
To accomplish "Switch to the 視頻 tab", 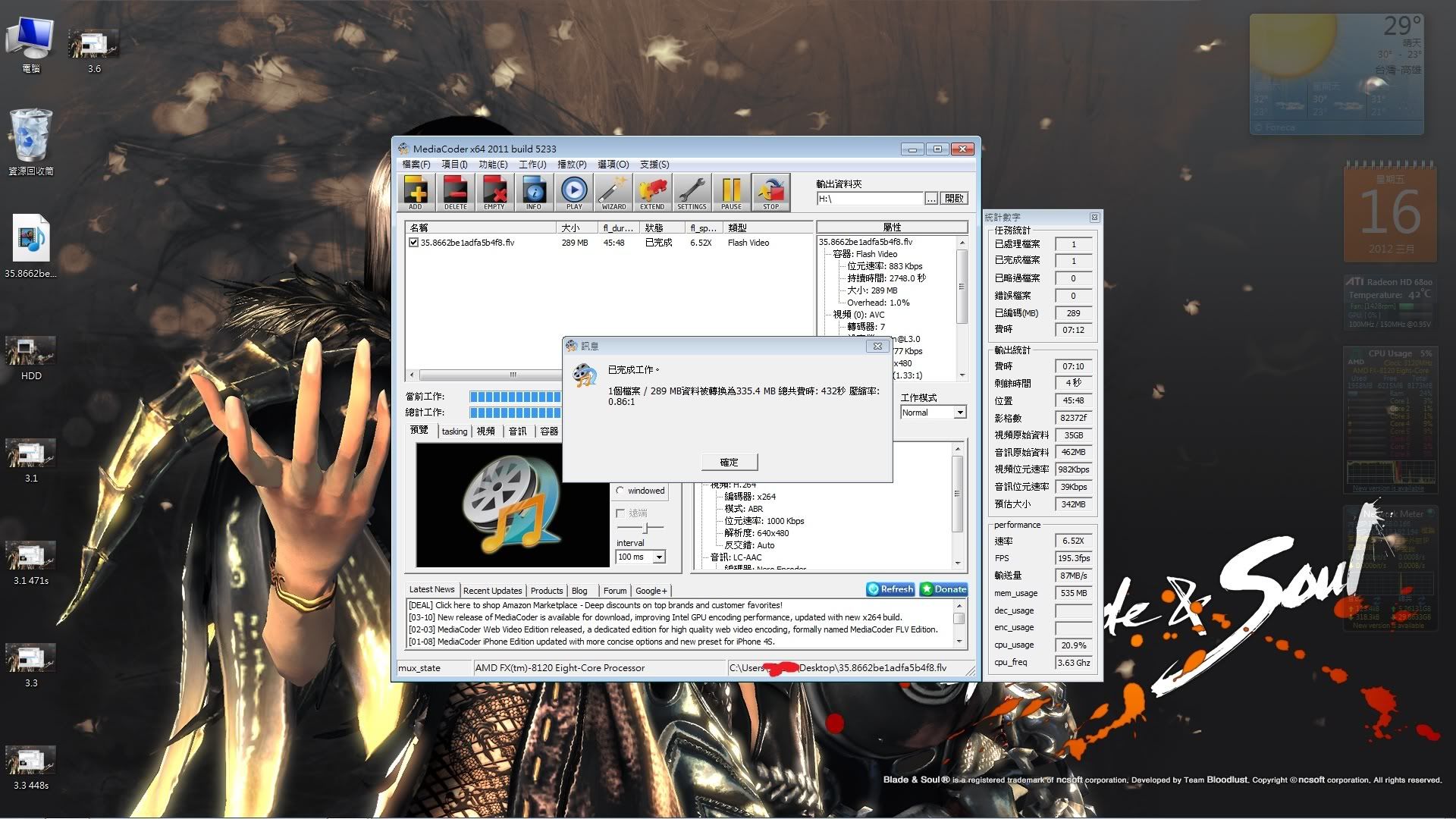I will (x=485, y=431).
